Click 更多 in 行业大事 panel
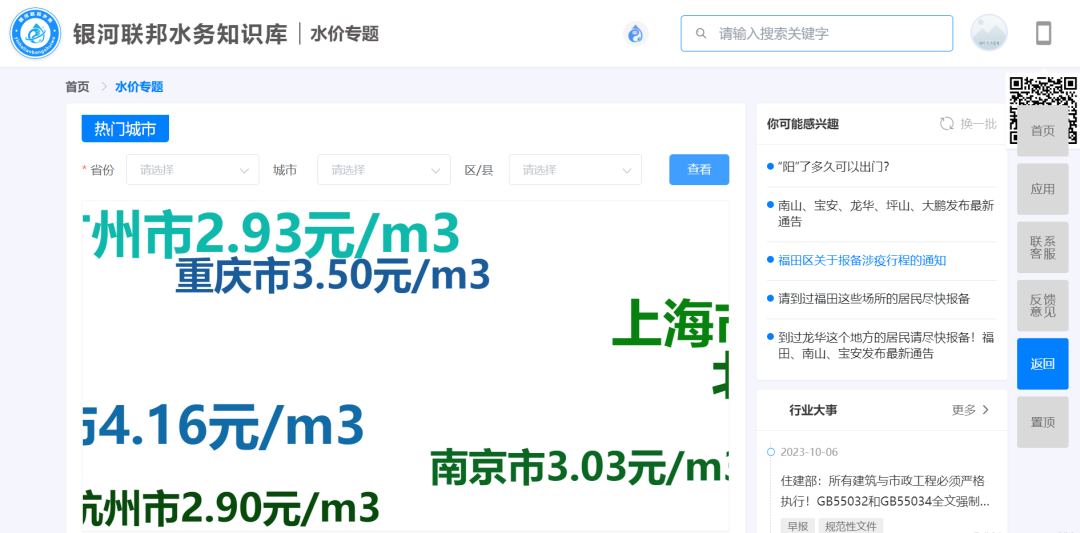The height and width of the screenshot is (533, 1080). point(964,410)
